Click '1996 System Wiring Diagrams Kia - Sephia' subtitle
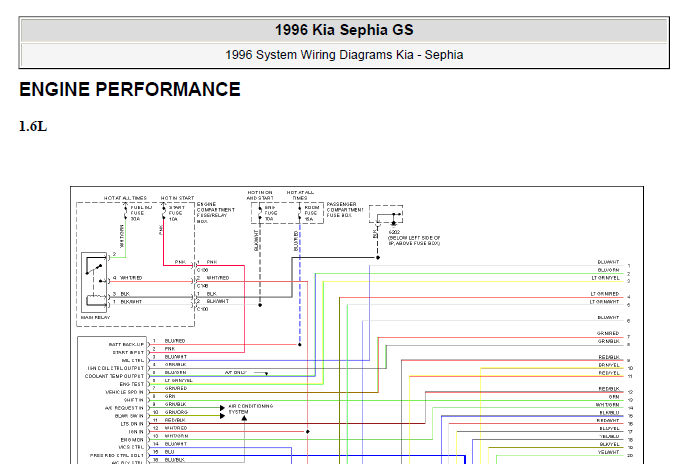Screen dimensions: 682x464 [344, 55]
